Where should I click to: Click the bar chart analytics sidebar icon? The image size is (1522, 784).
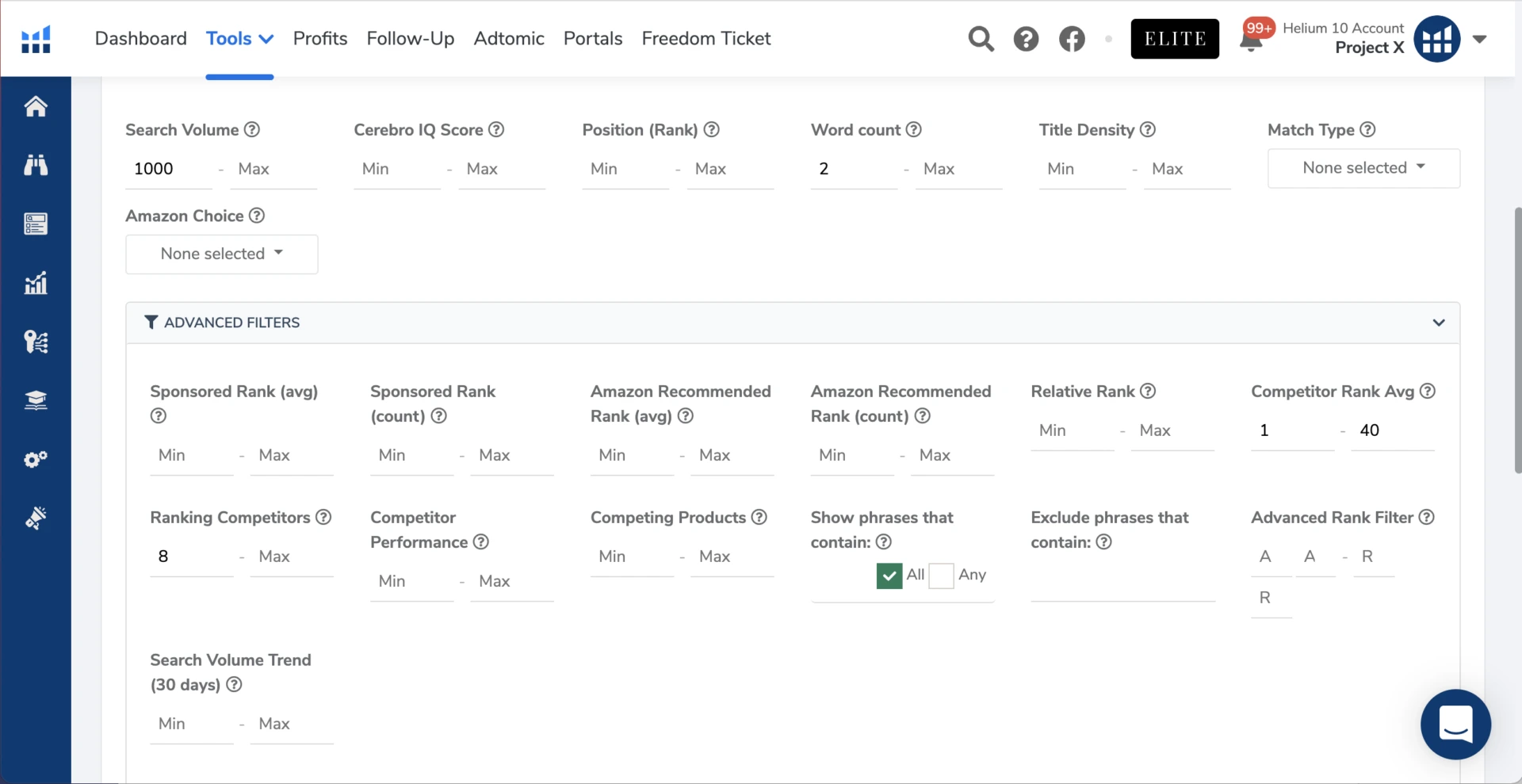tap(36, 283)
